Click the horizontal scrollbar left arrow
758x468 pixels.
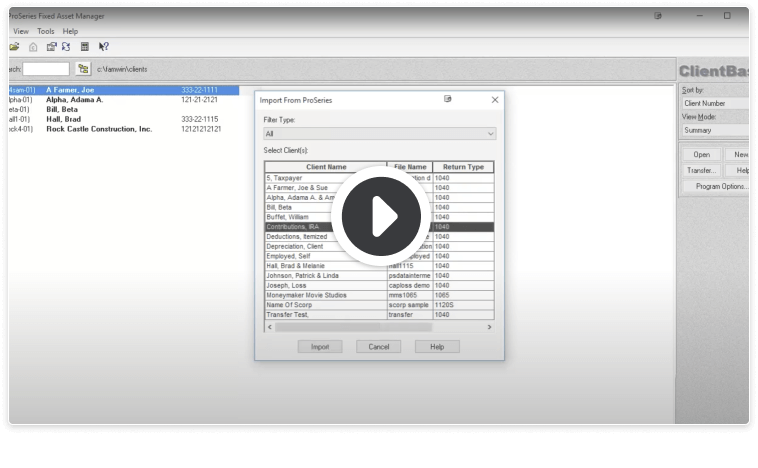point(270,327)
